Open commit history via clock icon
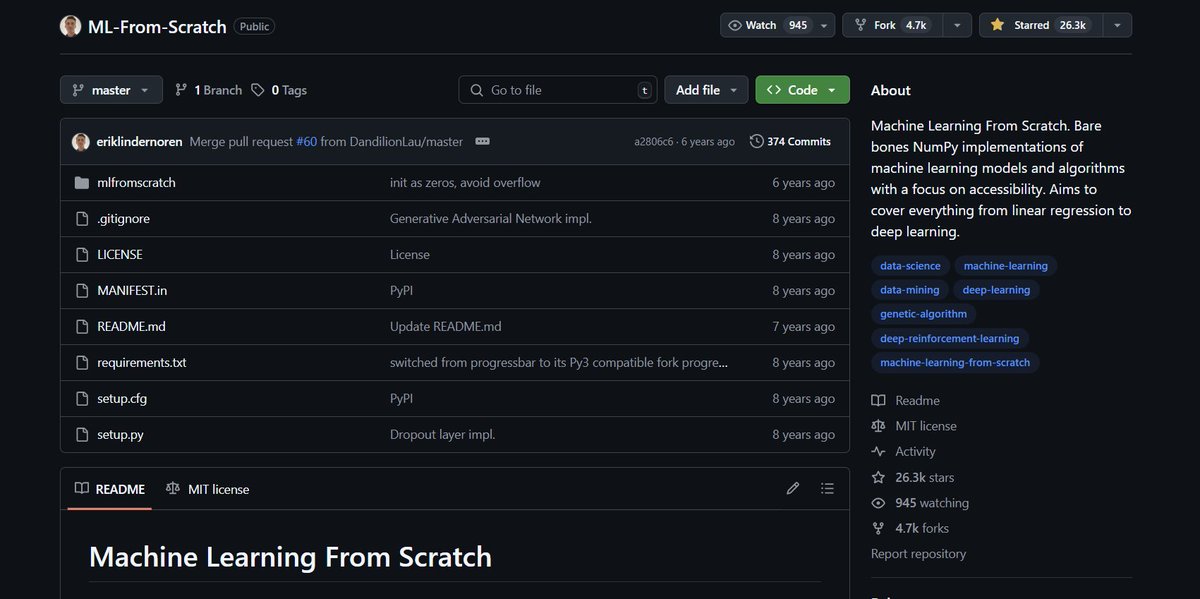1200x599 pixels. click(x=757, y=141)
